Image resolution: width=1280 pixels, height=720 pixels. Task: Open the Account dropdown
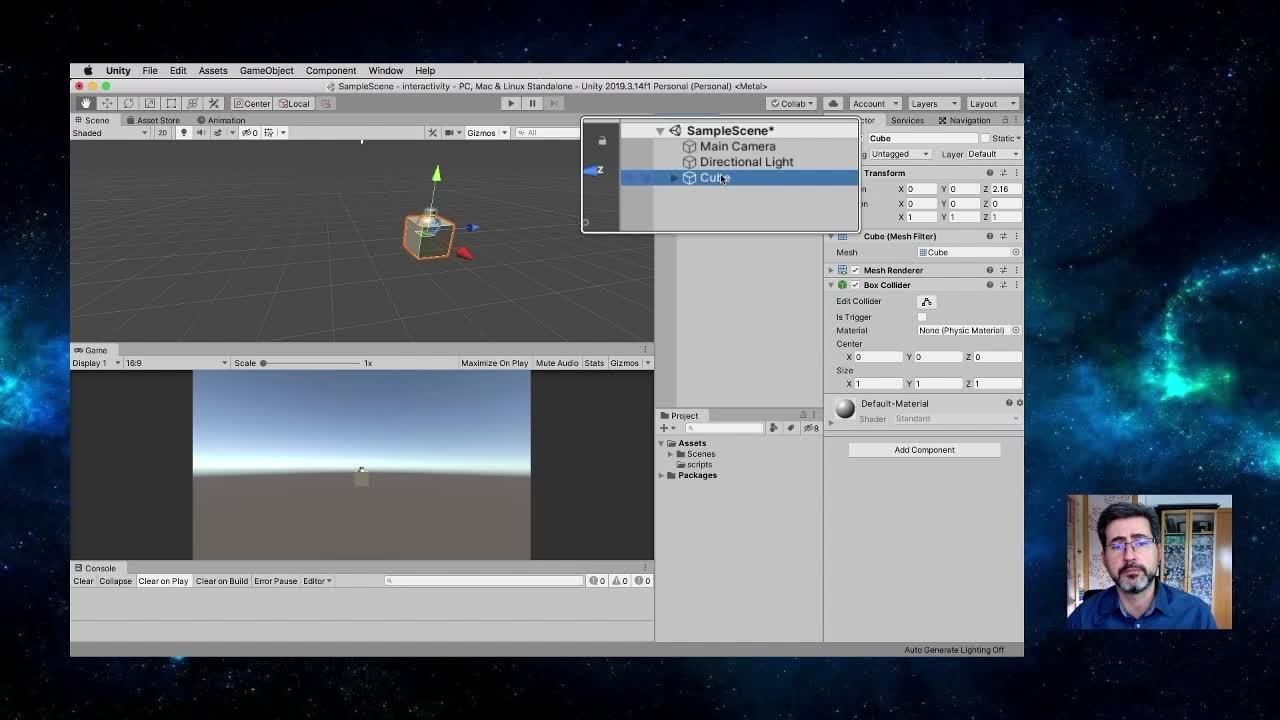tap(874, 103)
